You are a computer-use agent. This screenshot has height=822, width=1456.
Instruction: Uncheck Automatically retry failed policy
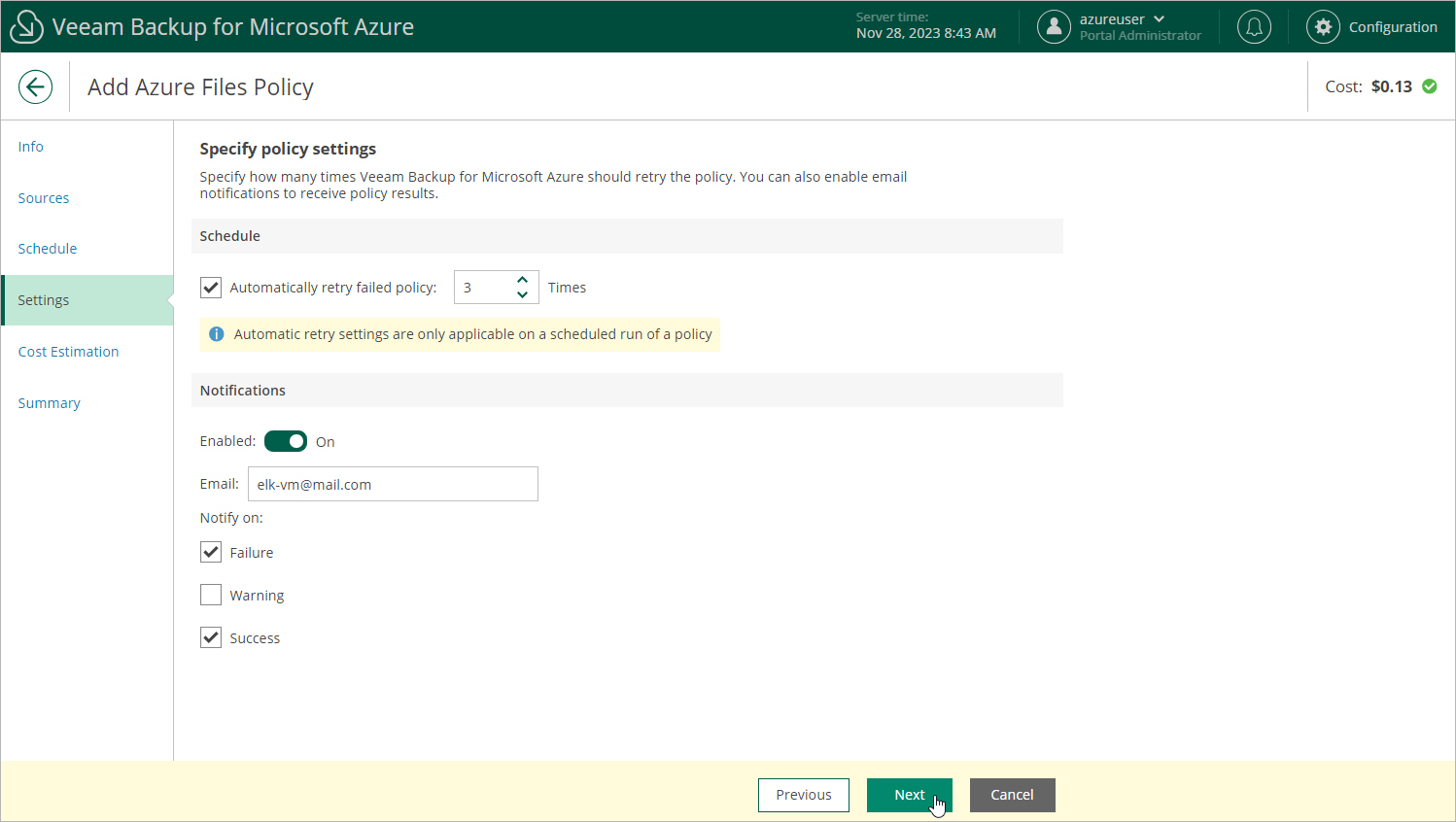[211, 288]
